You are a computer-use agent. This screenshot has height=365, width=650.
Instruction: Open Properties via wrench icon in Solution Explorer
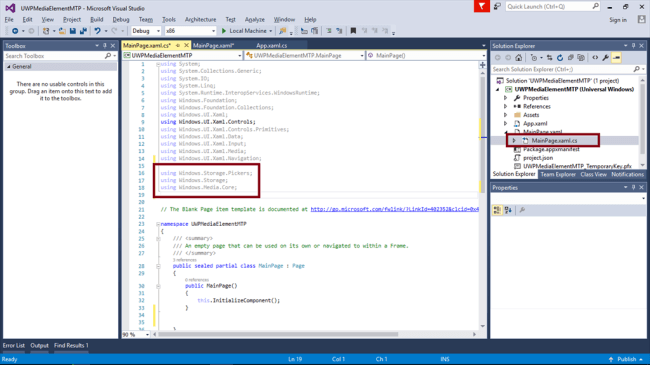[x=606, y=58]
